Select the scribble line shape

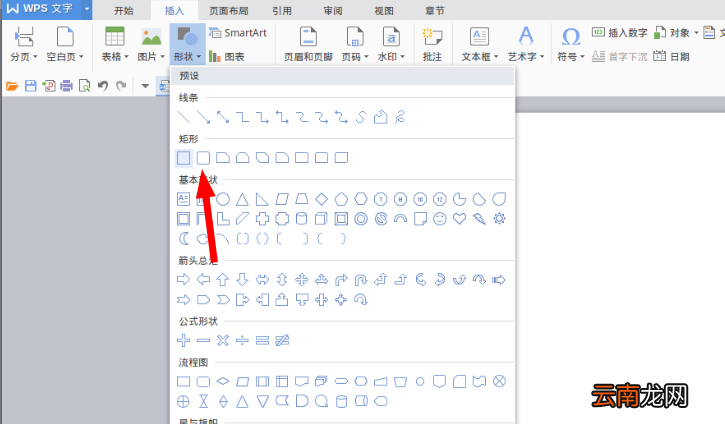coord(400,117)
